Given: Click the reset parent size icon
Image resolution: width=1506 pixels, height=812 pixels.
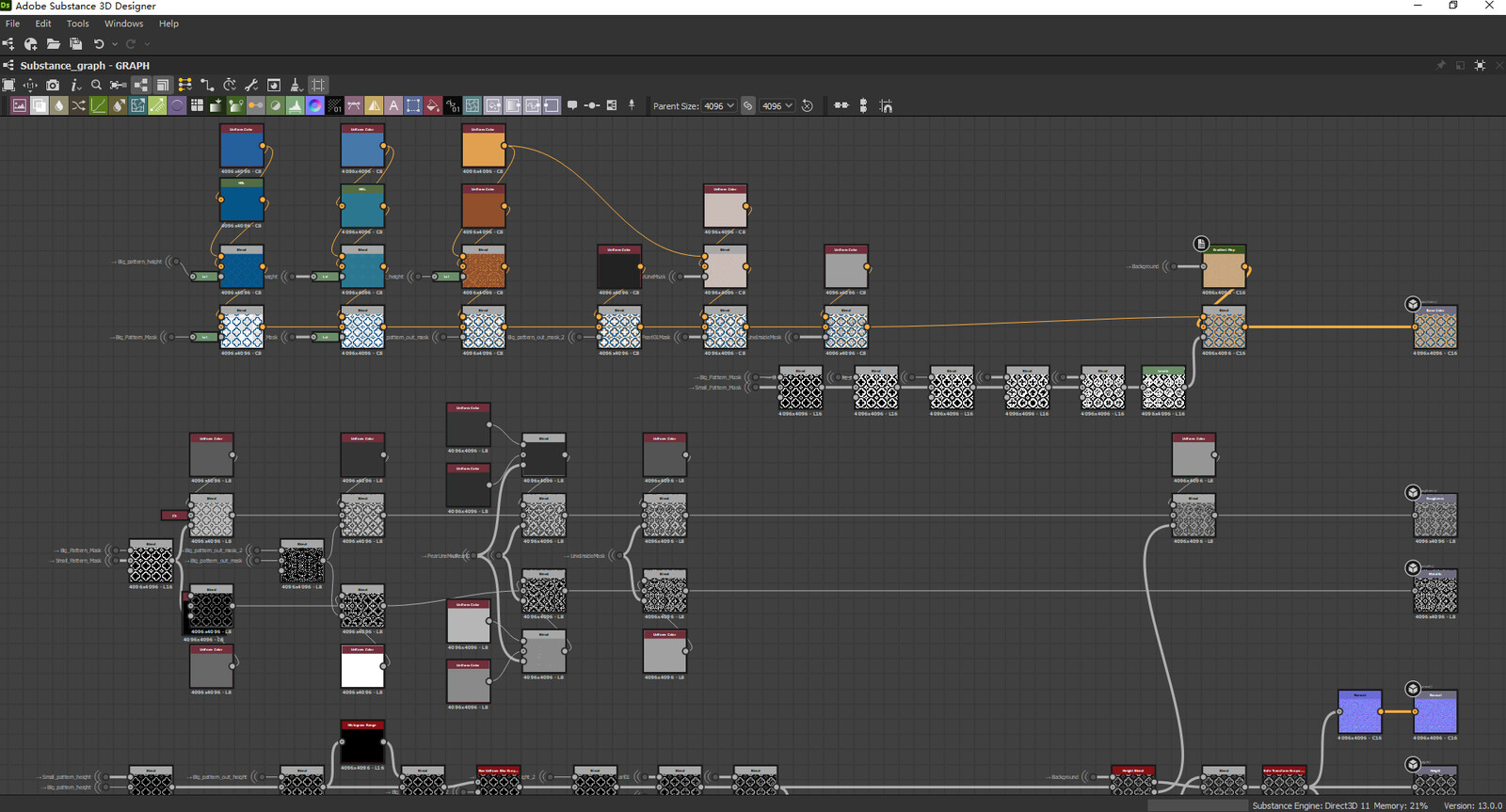Looking at the screenshot, I should coord(807,105).
